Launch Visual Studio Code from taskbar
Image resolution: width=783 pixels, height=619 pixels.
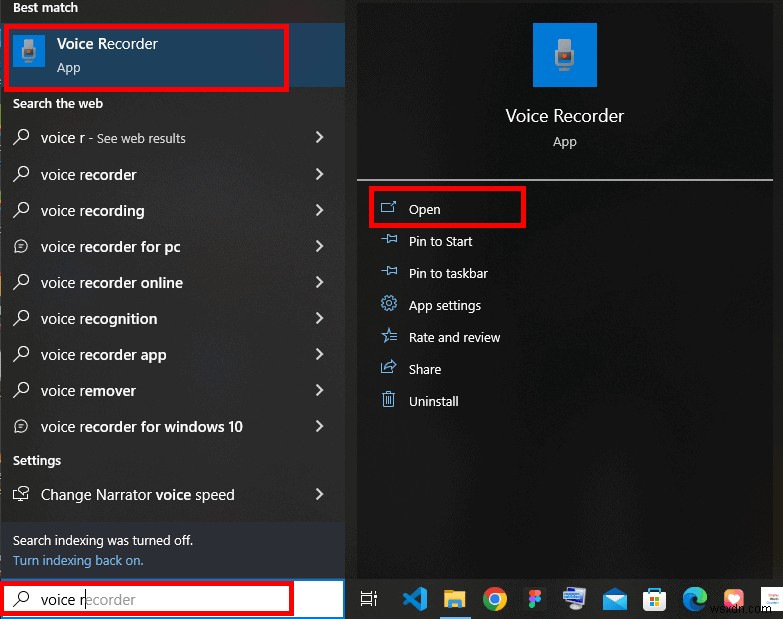click(x=415, y=599)
